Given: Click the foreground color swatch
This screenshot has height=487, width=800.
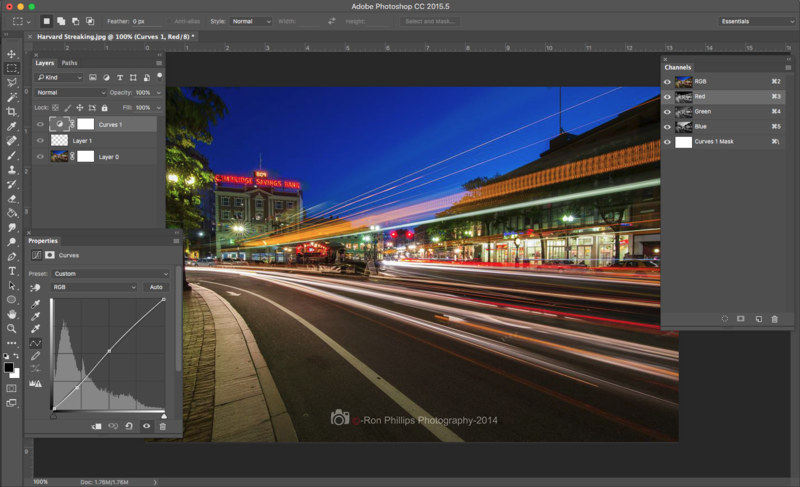Looking at the screenshot, I should [x=9, y=367].
